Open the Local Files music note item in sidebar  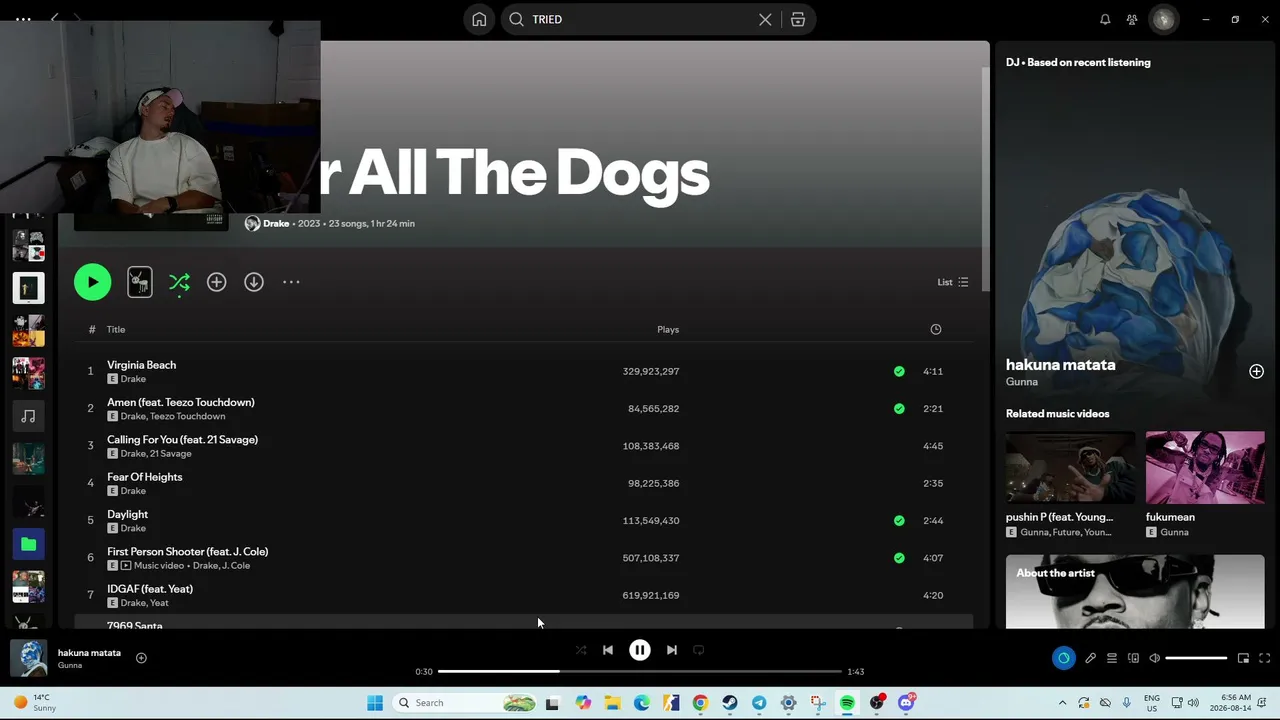point(28,416)
